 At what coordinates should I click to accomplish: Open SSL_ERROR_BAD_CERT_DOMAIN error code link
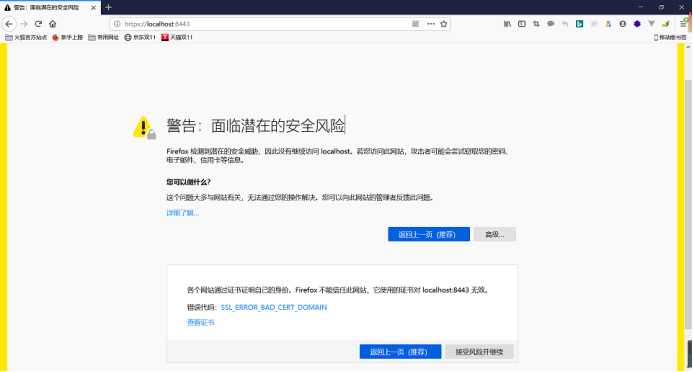pos(274,307)
